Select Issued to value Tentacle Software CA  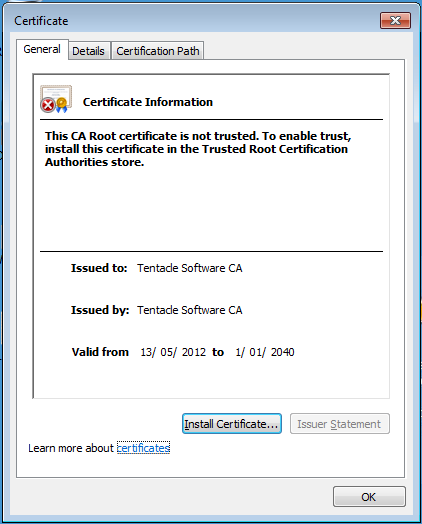[189, 268]
